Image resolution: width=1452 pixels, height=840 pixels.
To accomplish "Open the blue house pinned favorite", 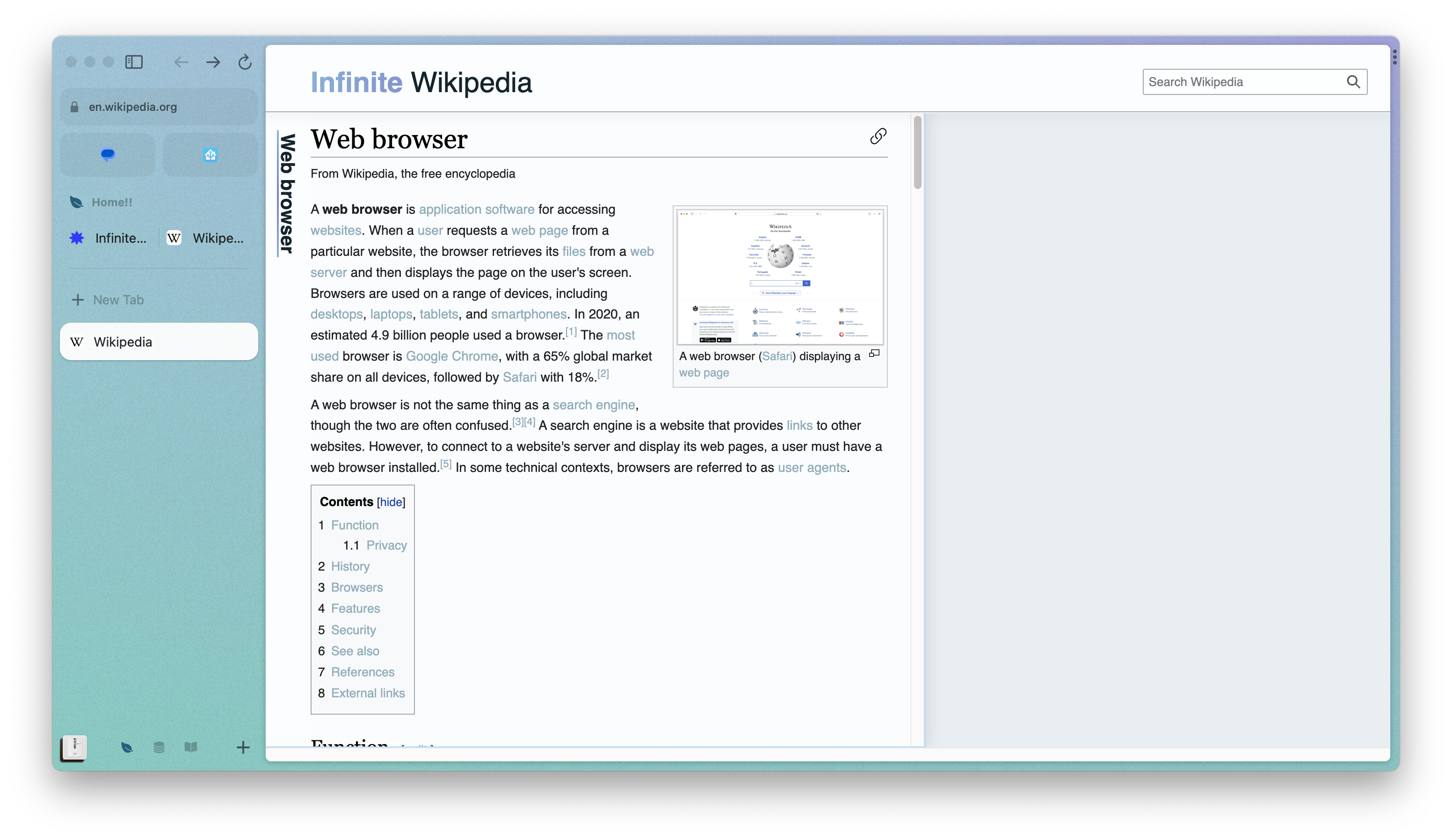I will (x=211, y=154).
